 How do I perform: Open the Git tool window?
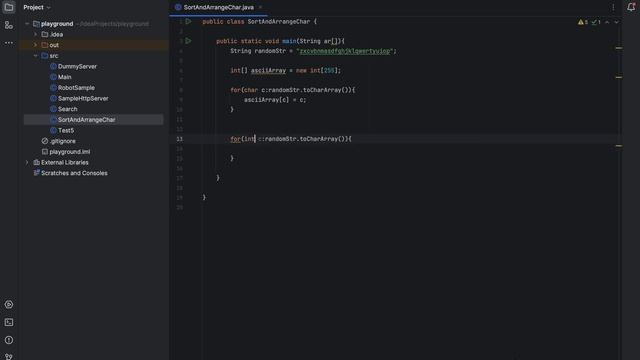(9, 356)
